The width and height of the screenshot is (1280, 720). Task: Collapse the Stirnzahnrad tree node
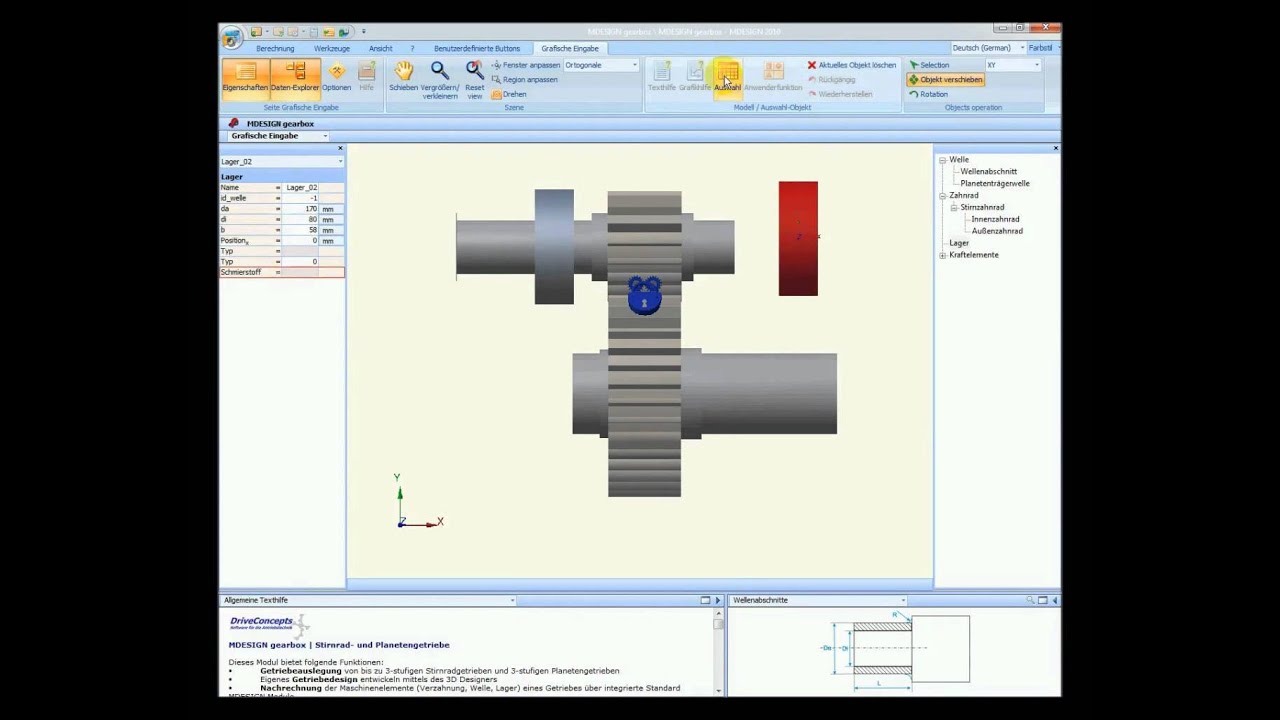[x=954, y=207]
